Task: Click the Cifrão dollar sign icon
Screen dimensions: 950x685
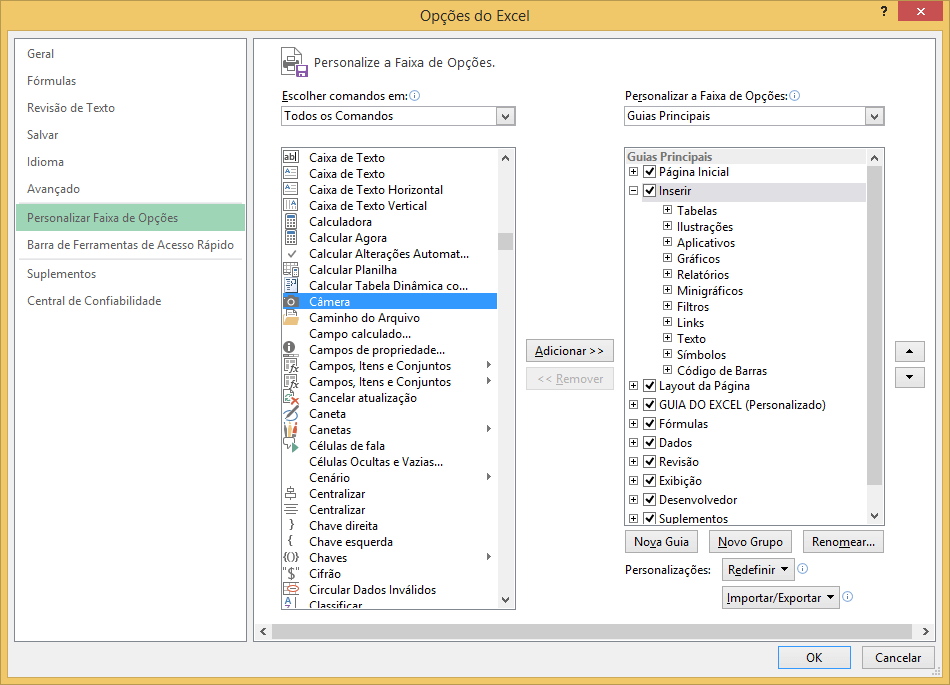Action: tap(291, 574)
